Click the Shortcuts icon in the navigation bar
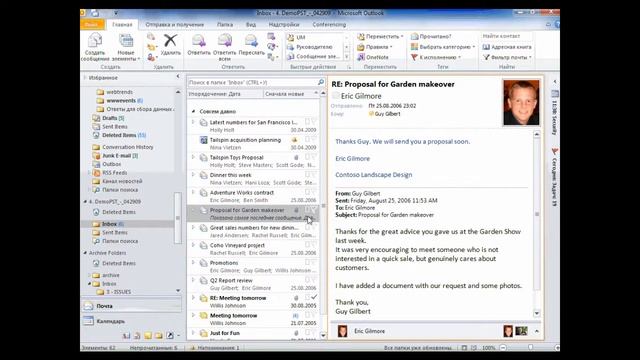Viewport: 640px width, 360px height. pos(169,336)
